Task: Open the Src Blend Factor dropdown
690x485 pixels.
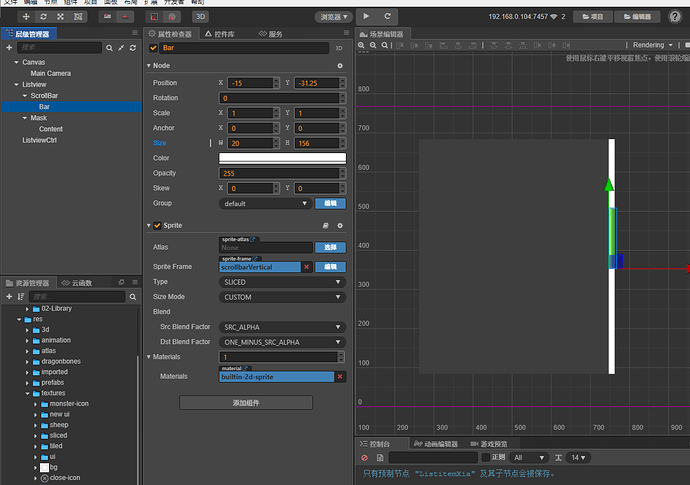Action: [282, 327]
